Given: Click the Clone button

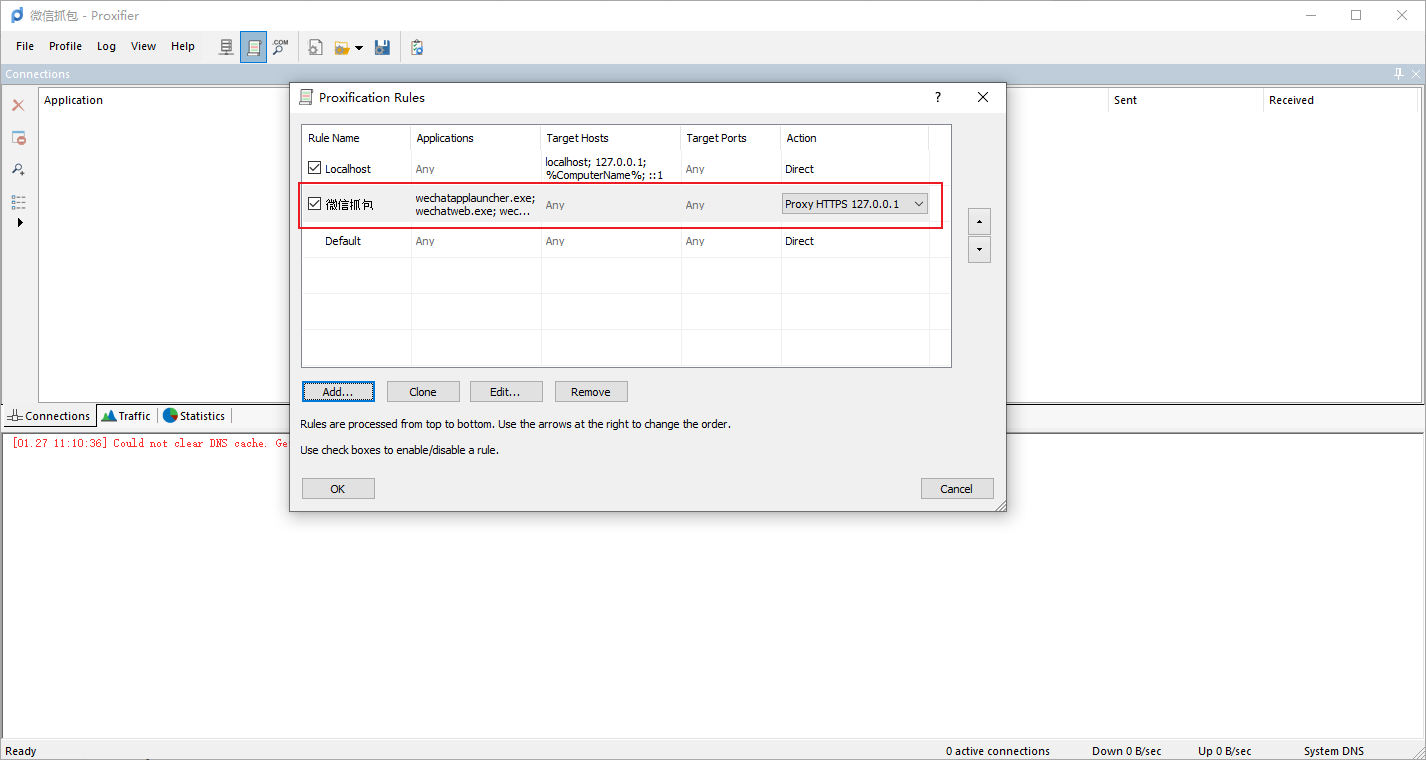Looking at the screenshot, I should click(x=423, y=392).
